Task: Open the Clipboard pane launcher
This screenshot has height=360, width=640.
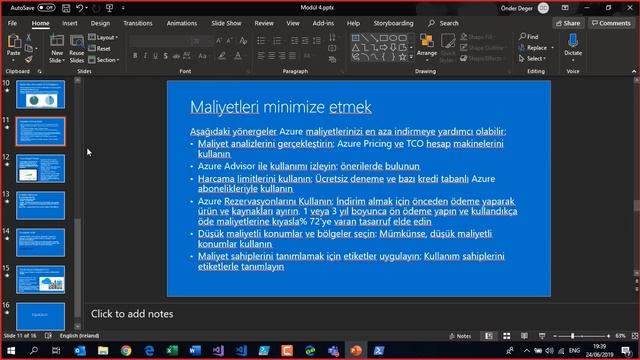Action: pos(40,71)
